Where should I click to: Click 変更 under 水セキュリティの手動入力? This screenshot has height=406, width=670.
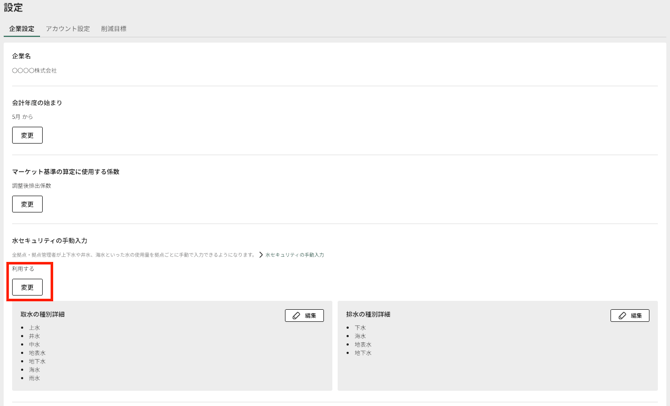click(x=27, y=287)
